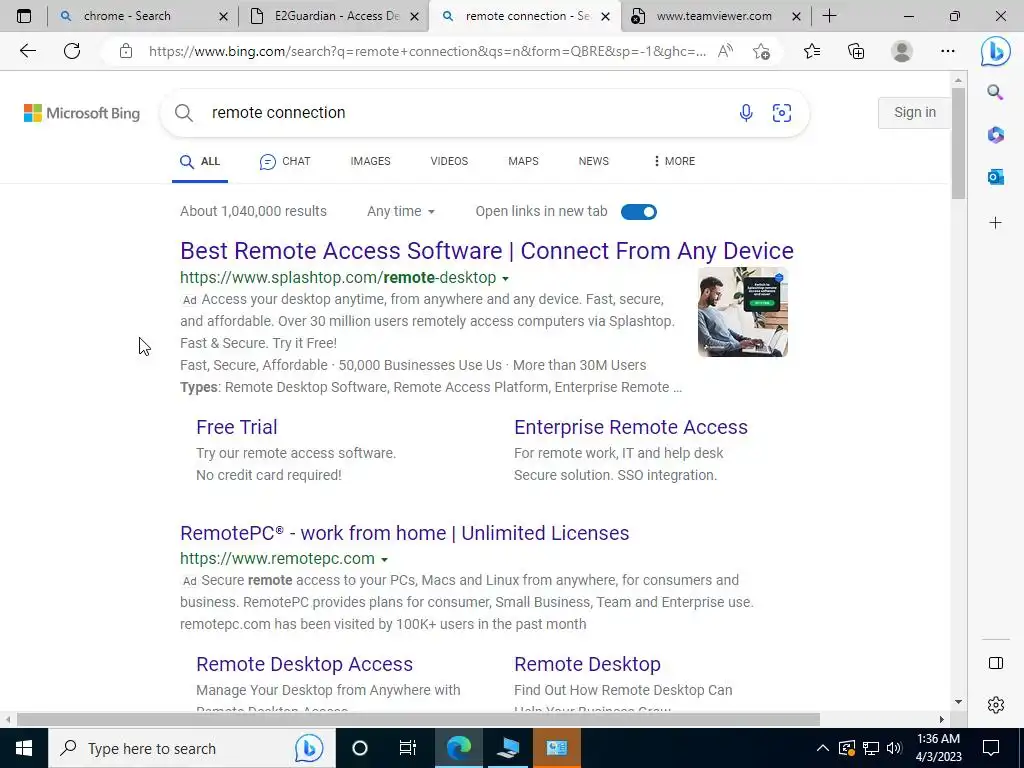The image size is (1024, 768).
Task: Refresh the current page
Action: (x=72, y=51)
